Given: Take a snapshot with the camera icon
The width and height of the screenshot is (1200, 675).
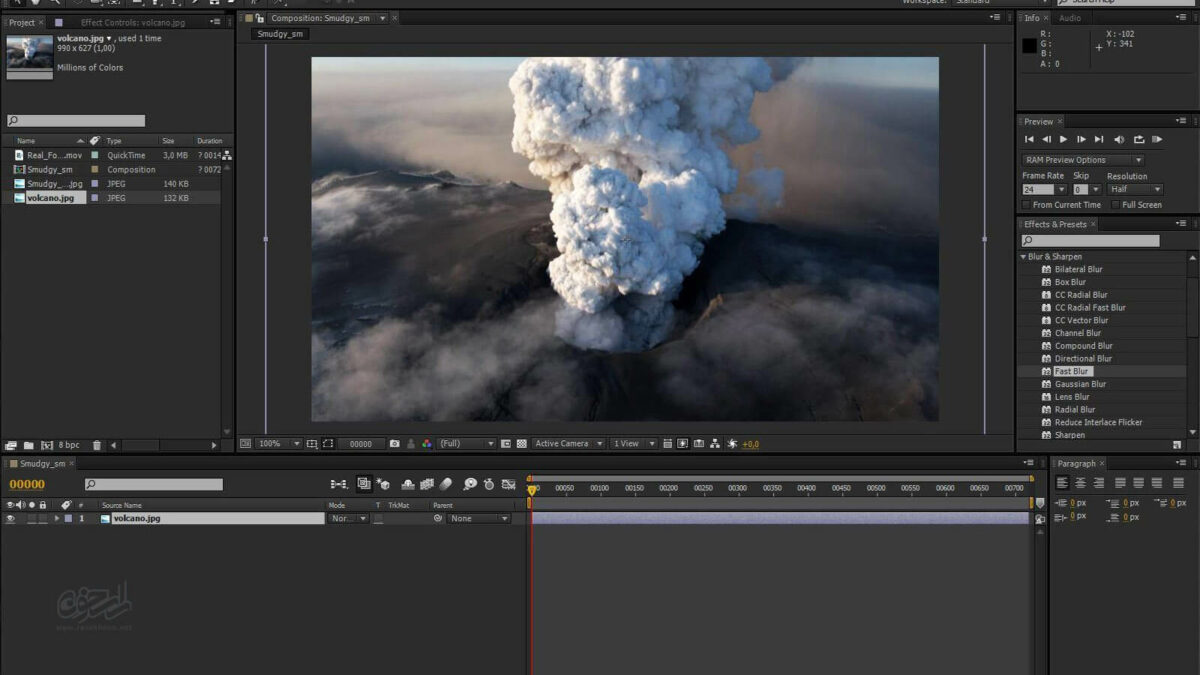Looking at the screenshot, I should (395, 444).
